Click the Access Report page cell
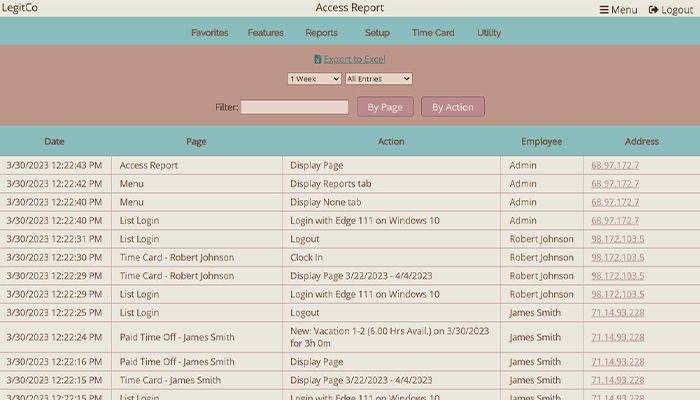 pyautogui.click(x=149, y=165)
